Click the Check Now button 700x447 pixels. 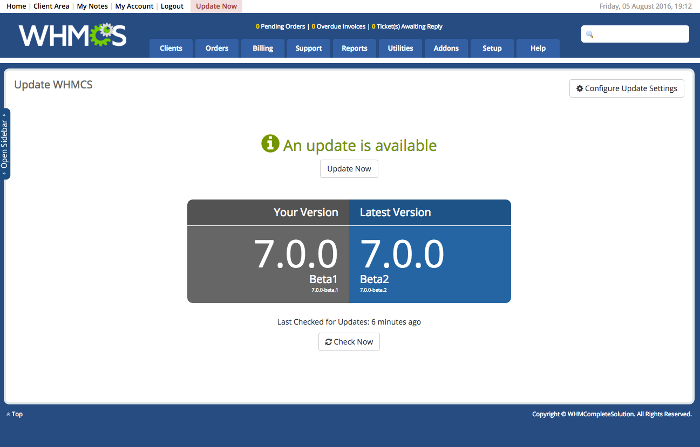coord(349,342)
